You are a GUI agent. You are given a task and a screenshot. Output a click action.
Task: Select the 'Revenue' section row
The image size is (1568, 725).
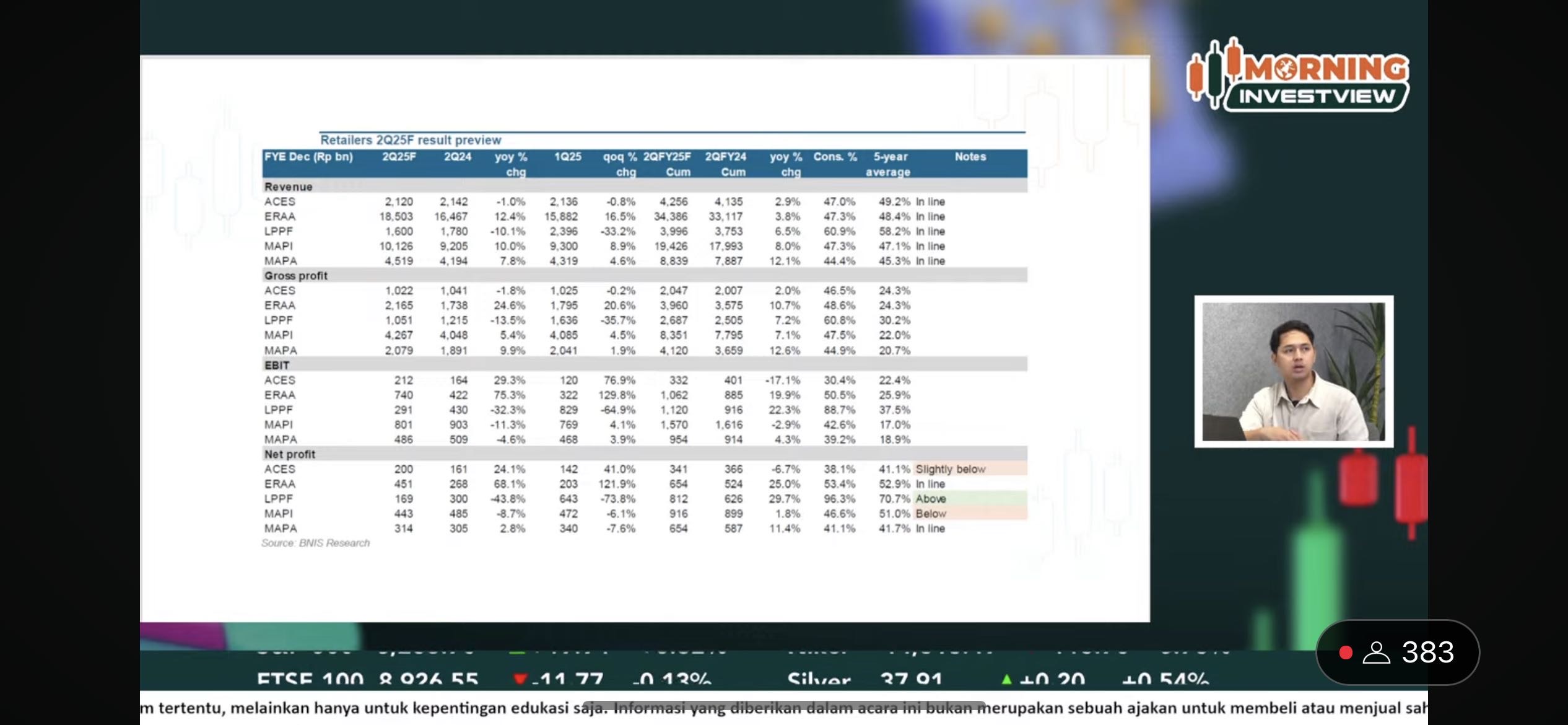(x=645, y=187)
